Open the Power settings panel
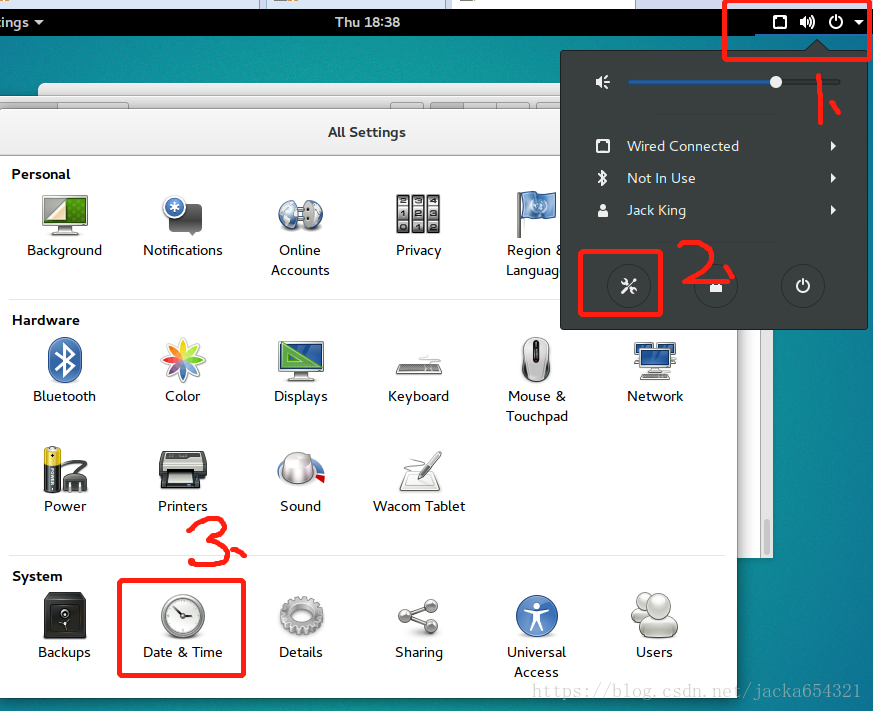The image size is (873, 711). pyautogui.click(x=65, y=479)
